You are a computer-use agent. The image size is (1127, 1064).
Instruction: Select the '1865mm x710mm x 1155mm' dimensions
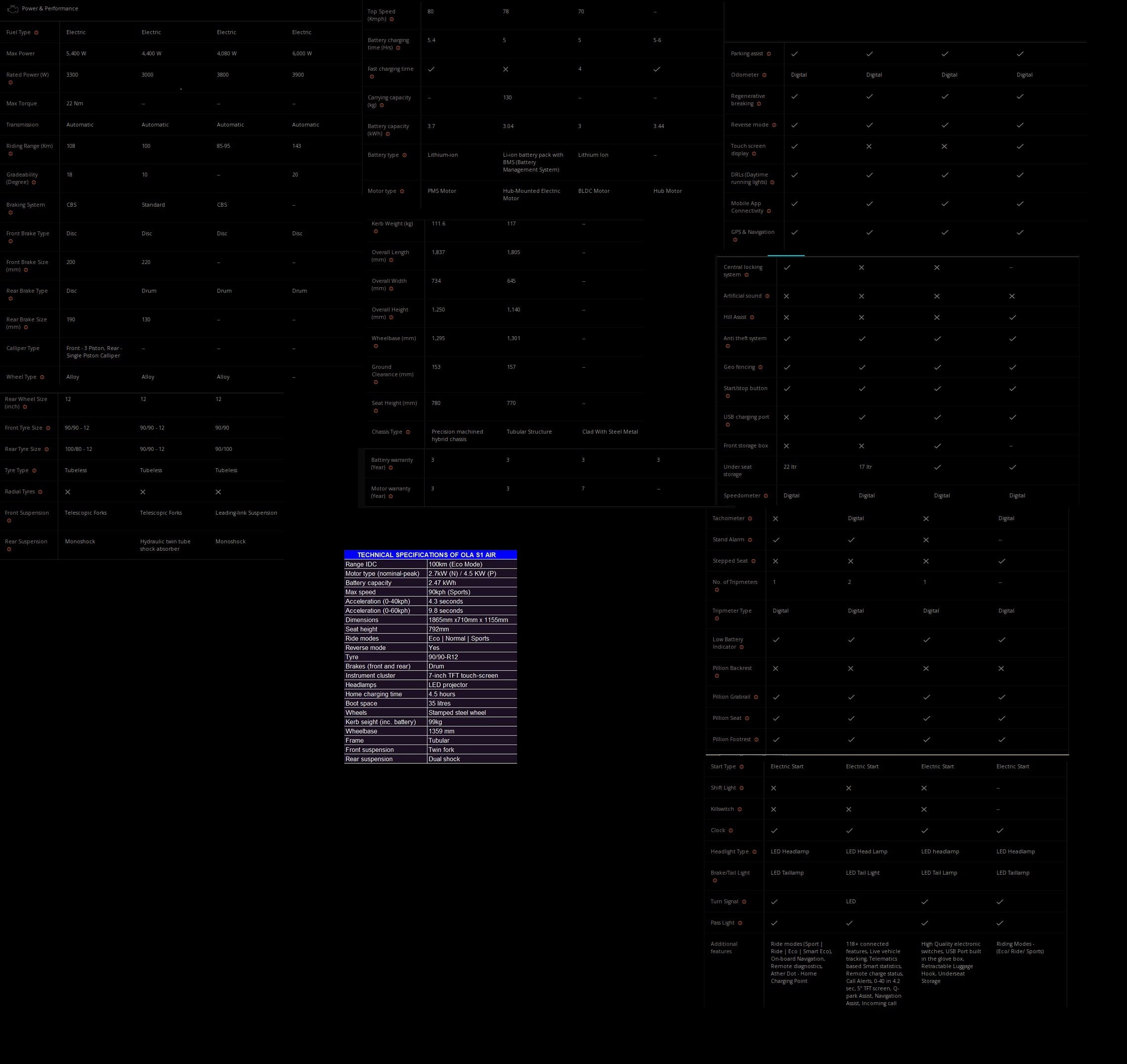(x=468, y=620)
